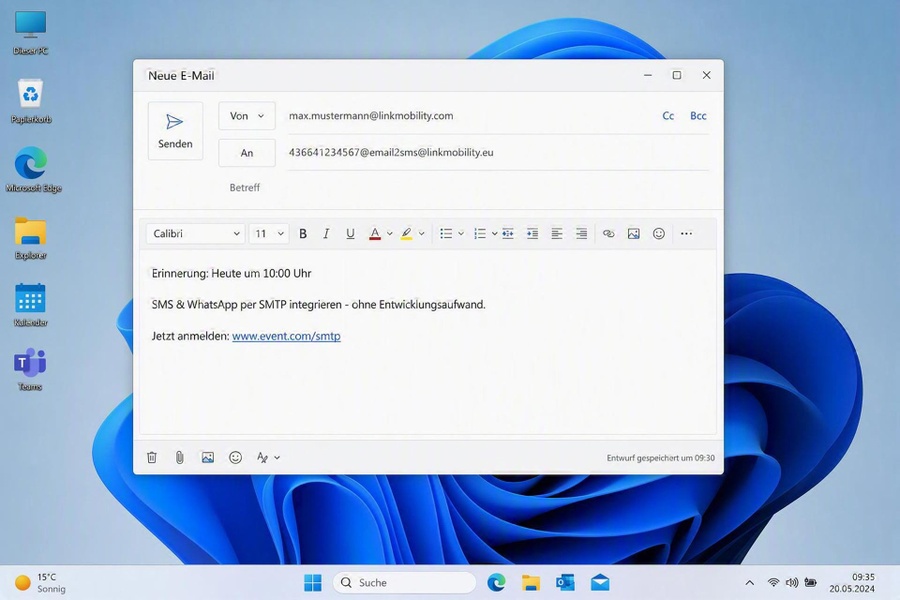Select the Explorer desktop shortcut
This screenshot has width=900, height=600.
(x=30, y=238)
